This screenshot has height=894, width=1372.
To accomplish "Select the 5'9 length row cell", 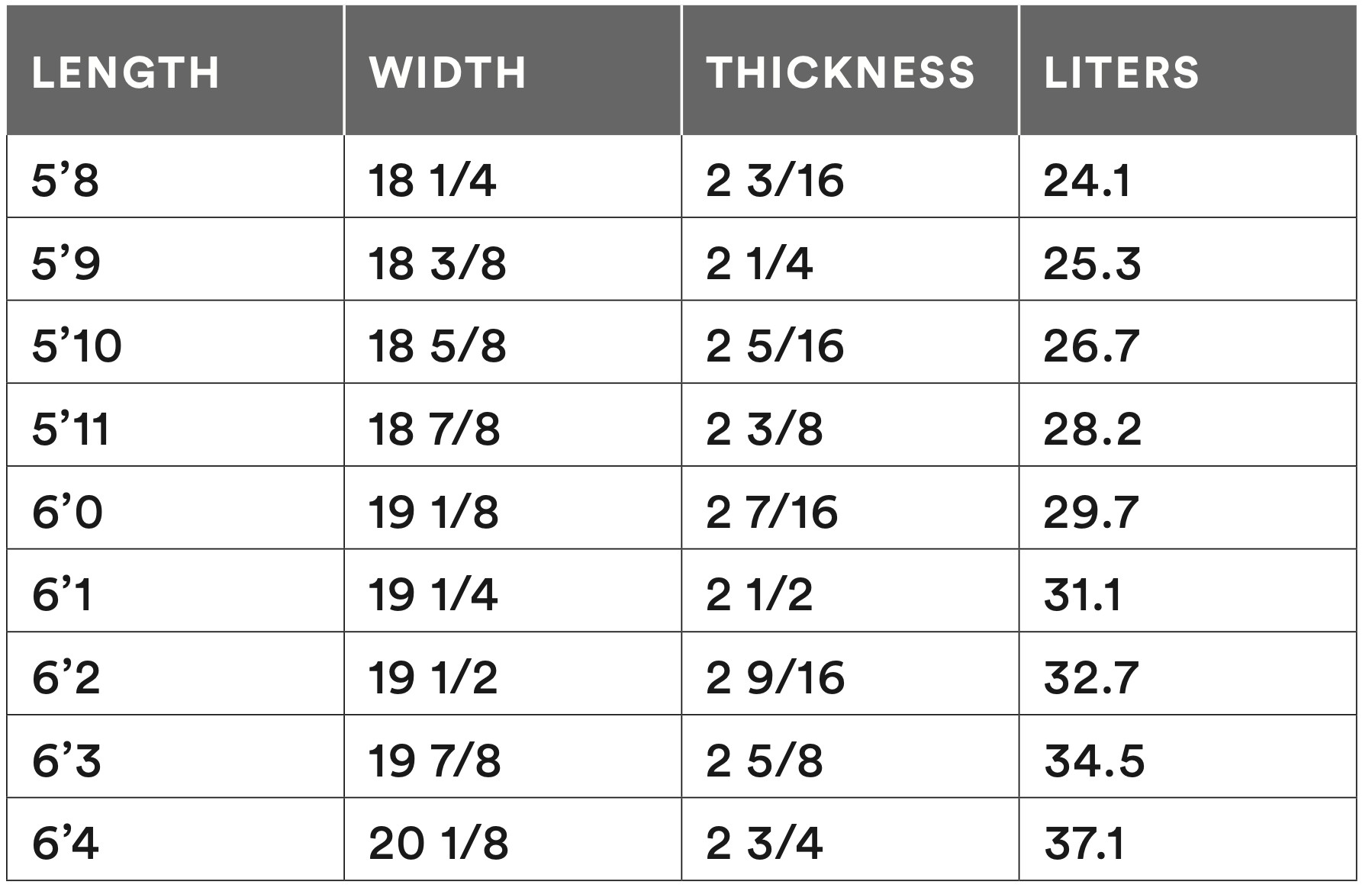I will point(66,263).
